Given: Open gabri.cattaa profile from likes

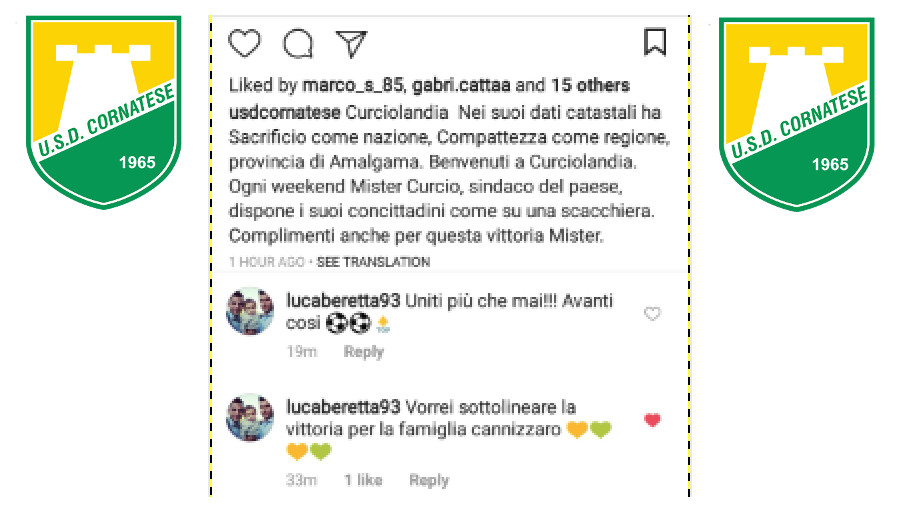Looking at the screenshot, I should (461, 86).
